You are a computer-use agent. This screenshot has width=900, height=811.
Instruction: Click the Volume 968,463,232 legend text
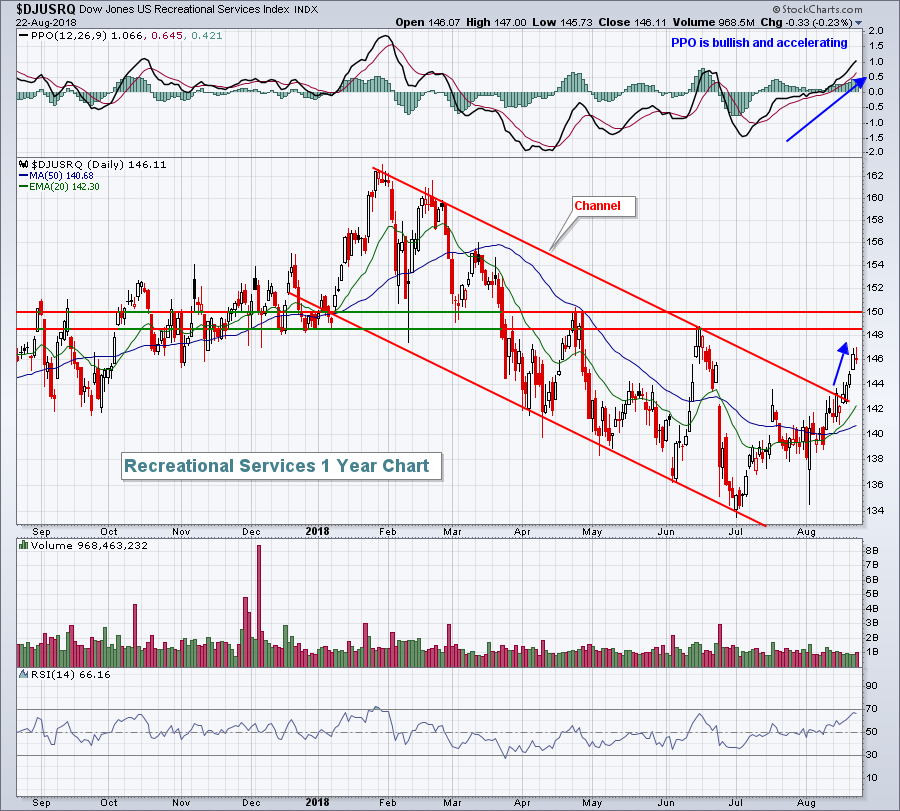click(90, 545)
